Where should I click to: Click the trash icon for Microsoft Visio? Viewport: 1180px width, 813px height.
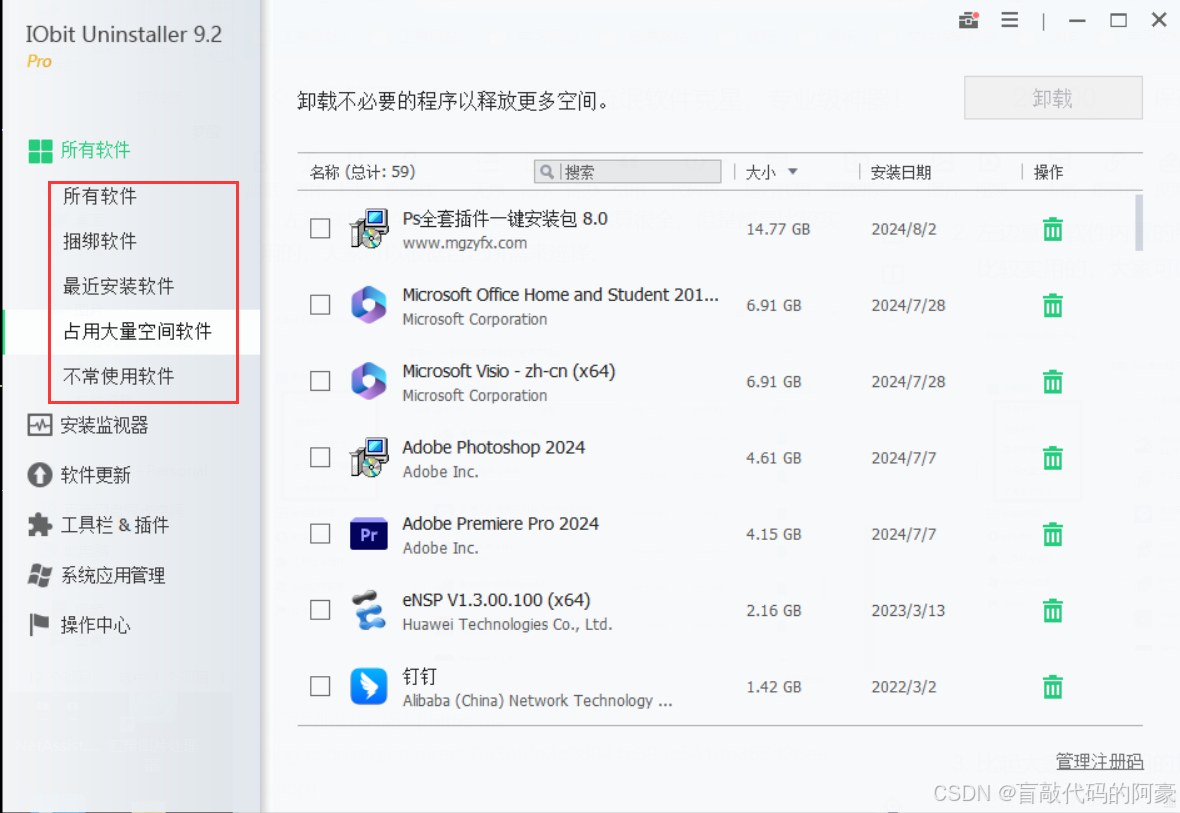1053,382
